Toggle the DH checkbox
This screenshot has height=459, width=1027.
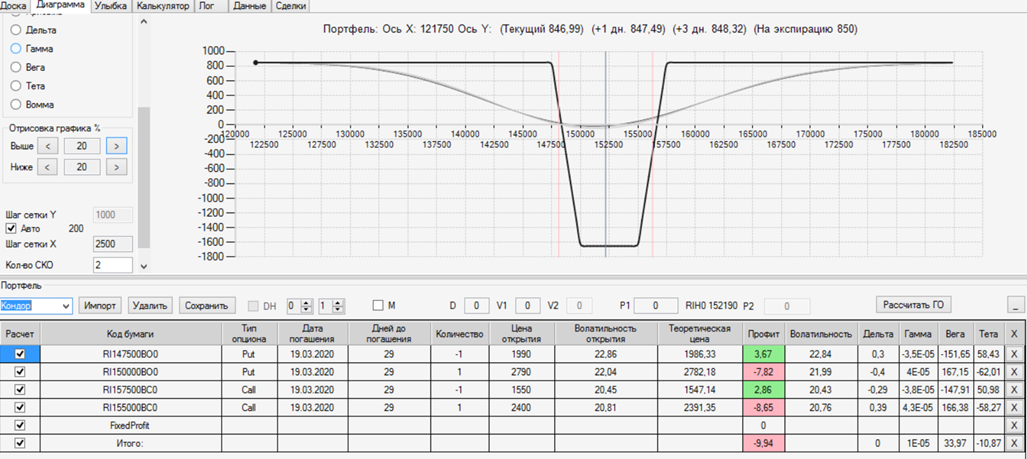tap(253, 306)
